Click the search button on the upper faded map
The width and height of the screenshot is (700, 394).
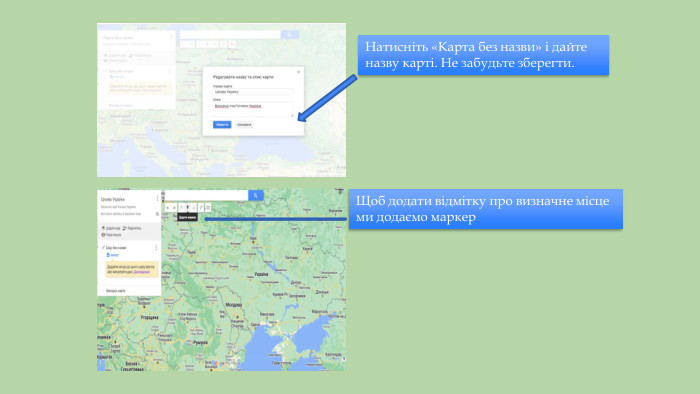290,34
